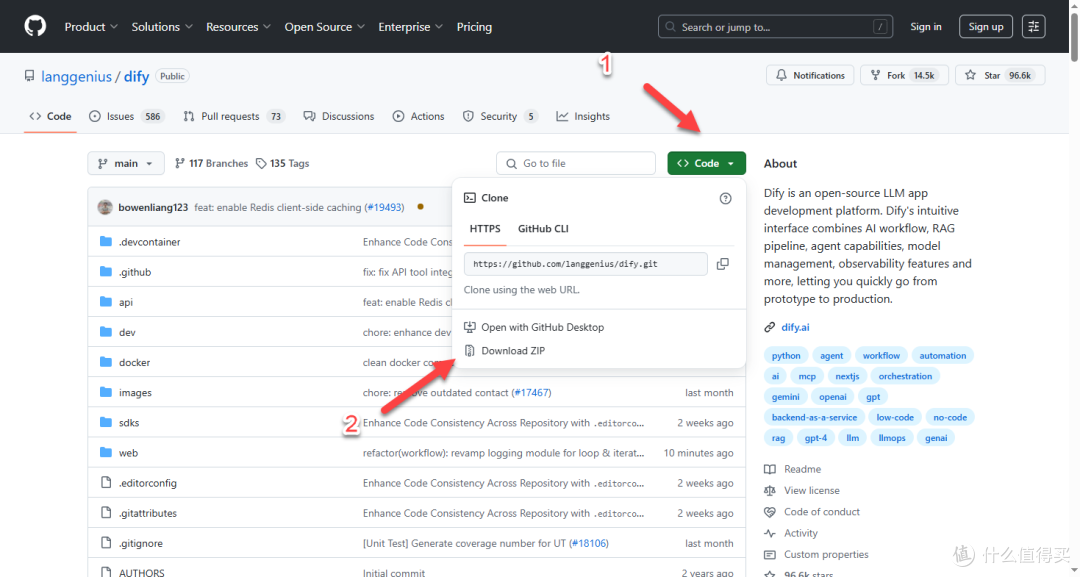The width and height of the screenshot is (1080, 577).
Task: Click the Sign up button
Action: pyautogui.click(x=986, y=27)
